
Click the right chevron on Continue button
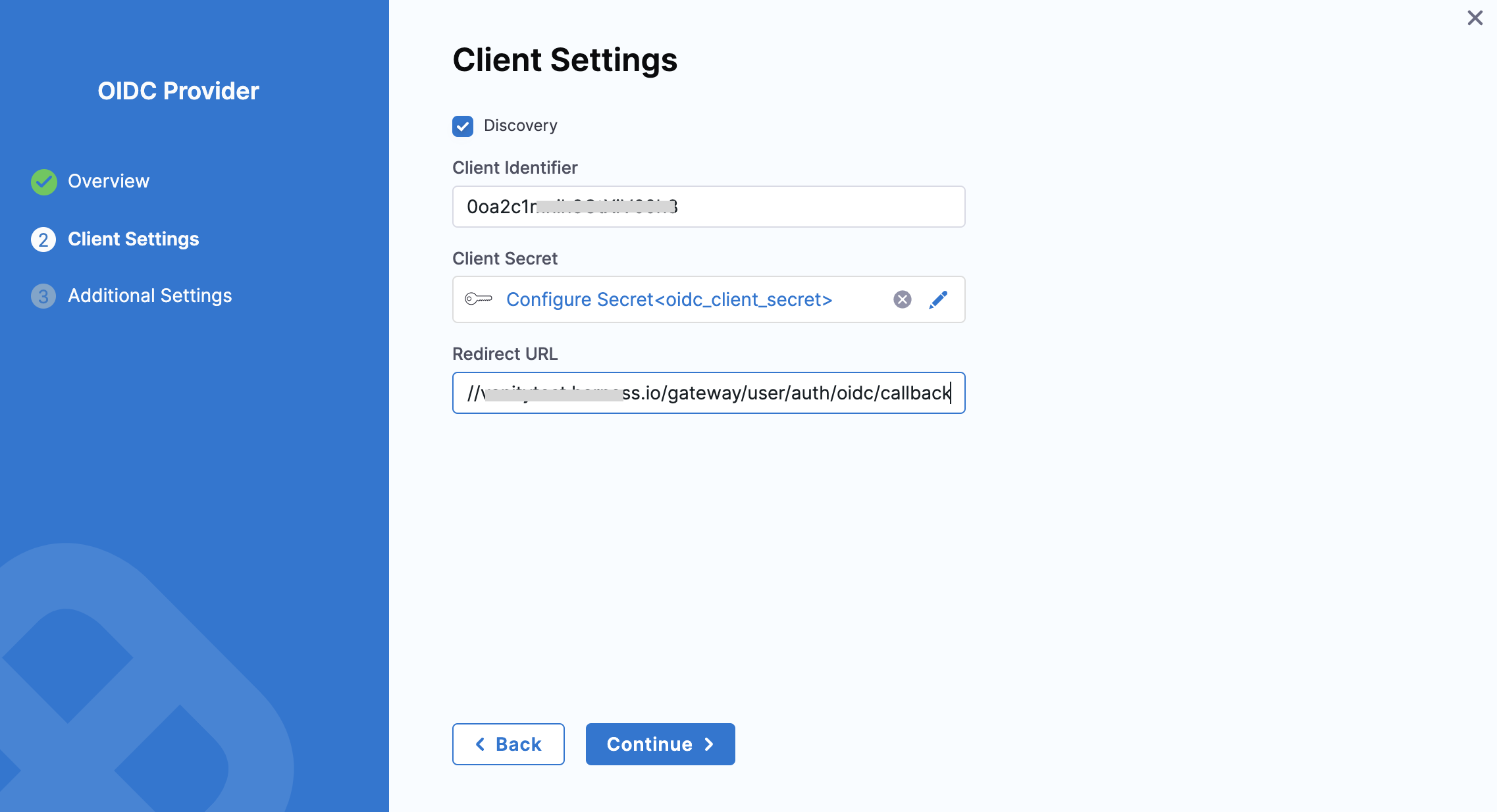(x=710, y=744)
